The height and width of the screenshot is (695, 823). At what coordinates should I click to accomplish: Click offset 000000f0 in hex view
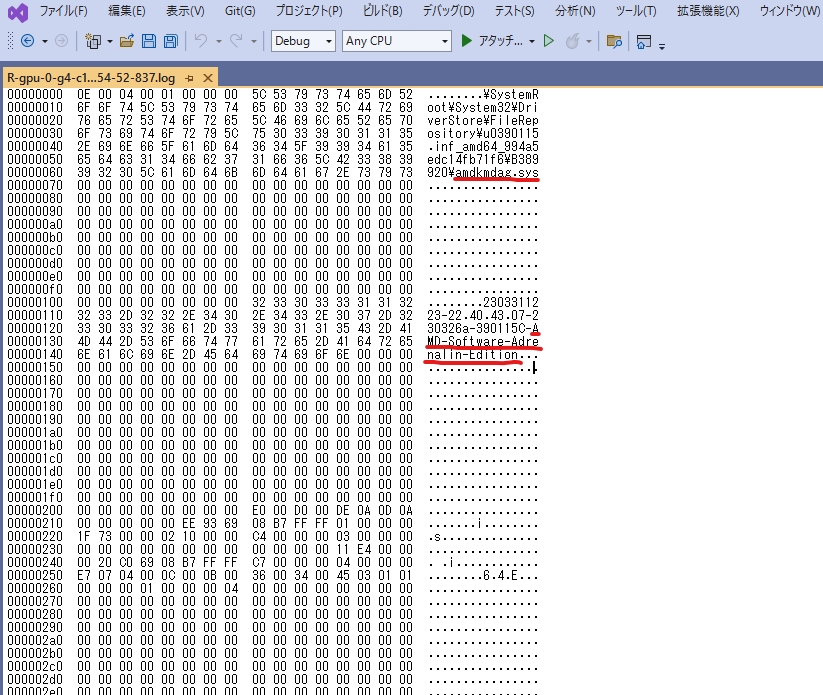[x=35, y=289]
